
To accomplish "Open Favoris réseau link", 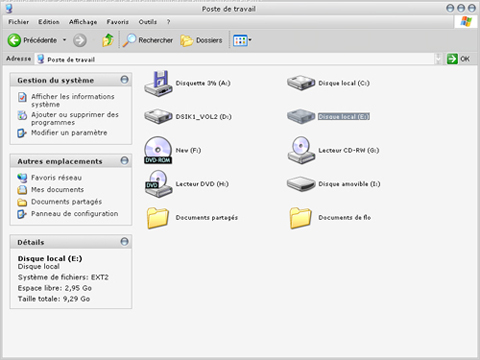I will click(x=56, y=178).
